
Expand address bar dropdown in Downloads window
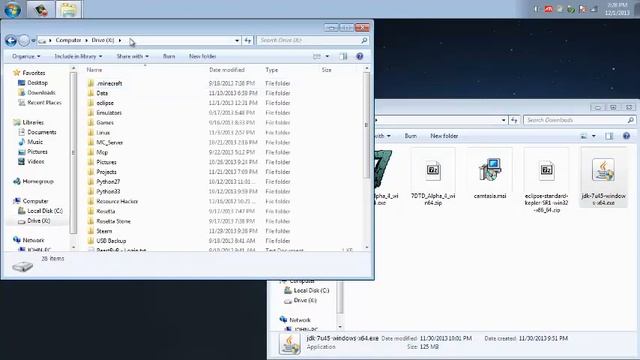point(503,120)
